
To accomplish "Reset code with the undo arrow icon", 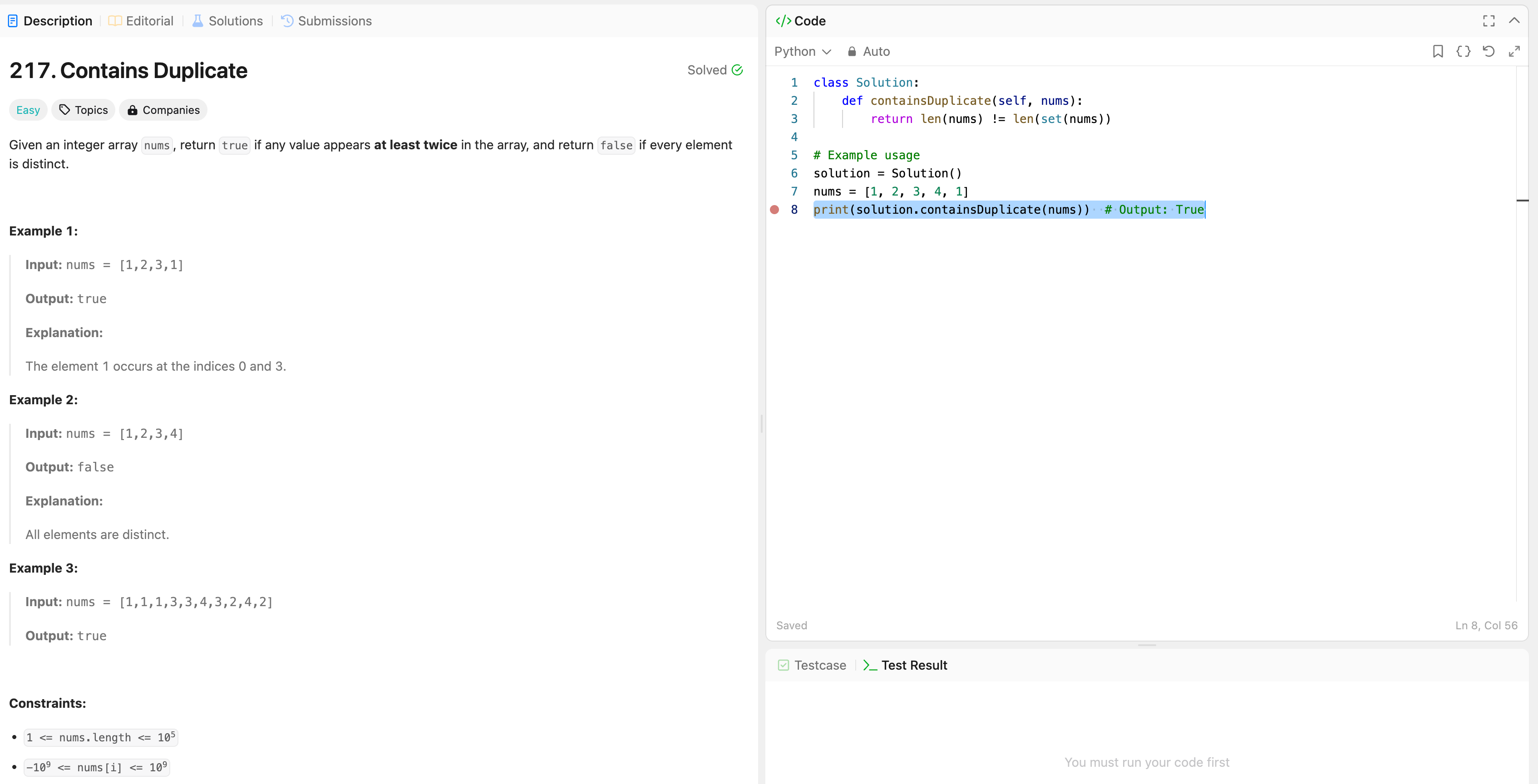I will pos(1489,51).
